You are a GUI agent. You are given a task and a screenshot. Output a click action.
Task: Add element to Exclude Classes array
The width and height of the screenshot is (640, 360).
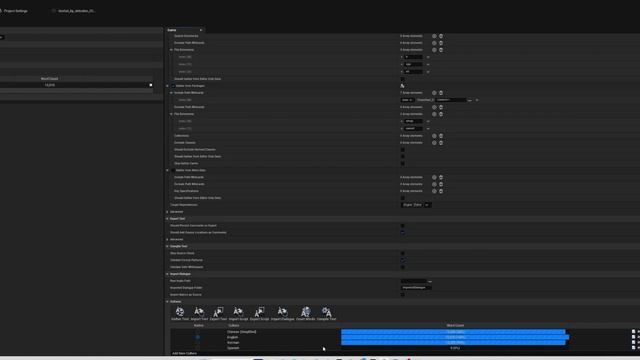point(434,142)
